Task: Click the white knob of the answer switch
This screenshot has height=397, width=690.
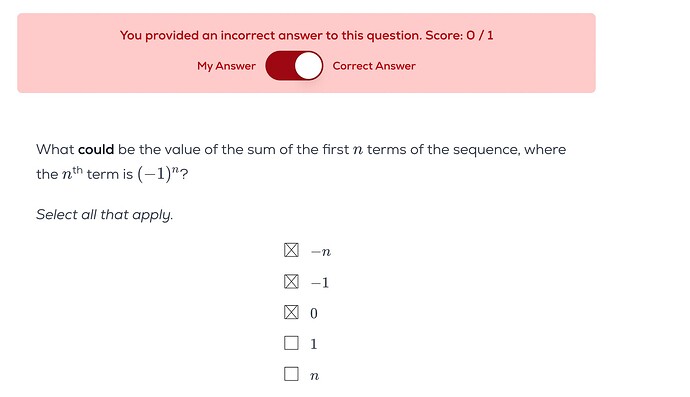Action: [x=308, y=66]
